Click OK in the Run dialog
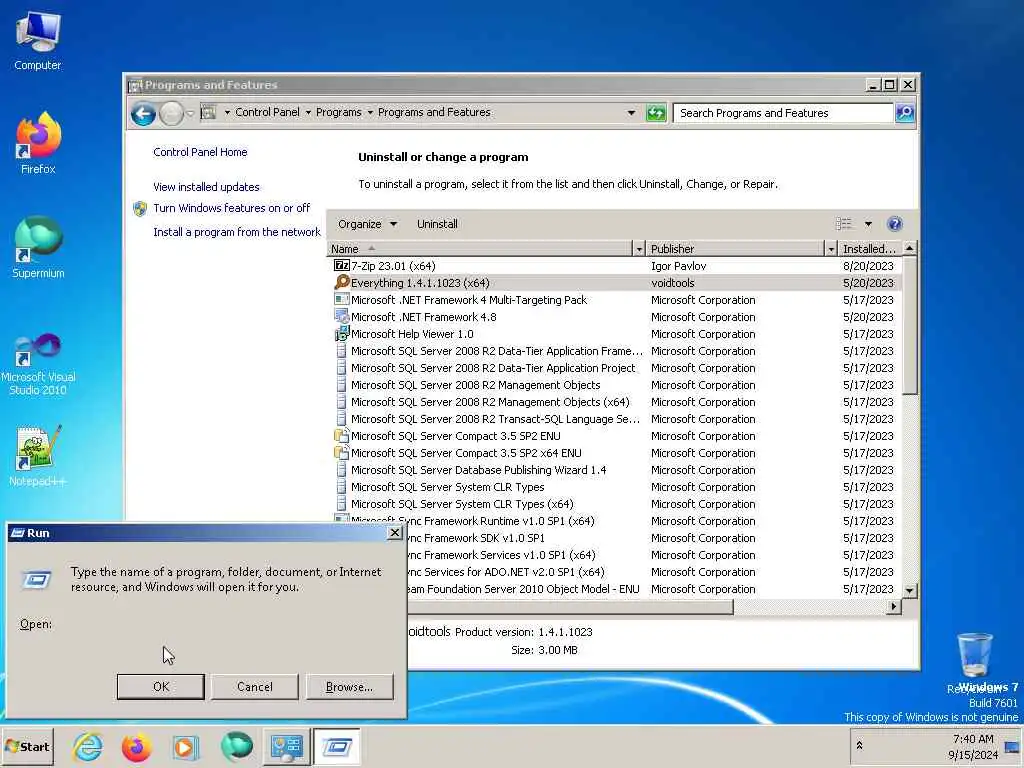The width and height of the screenshot is (1024, 768). 161,686
